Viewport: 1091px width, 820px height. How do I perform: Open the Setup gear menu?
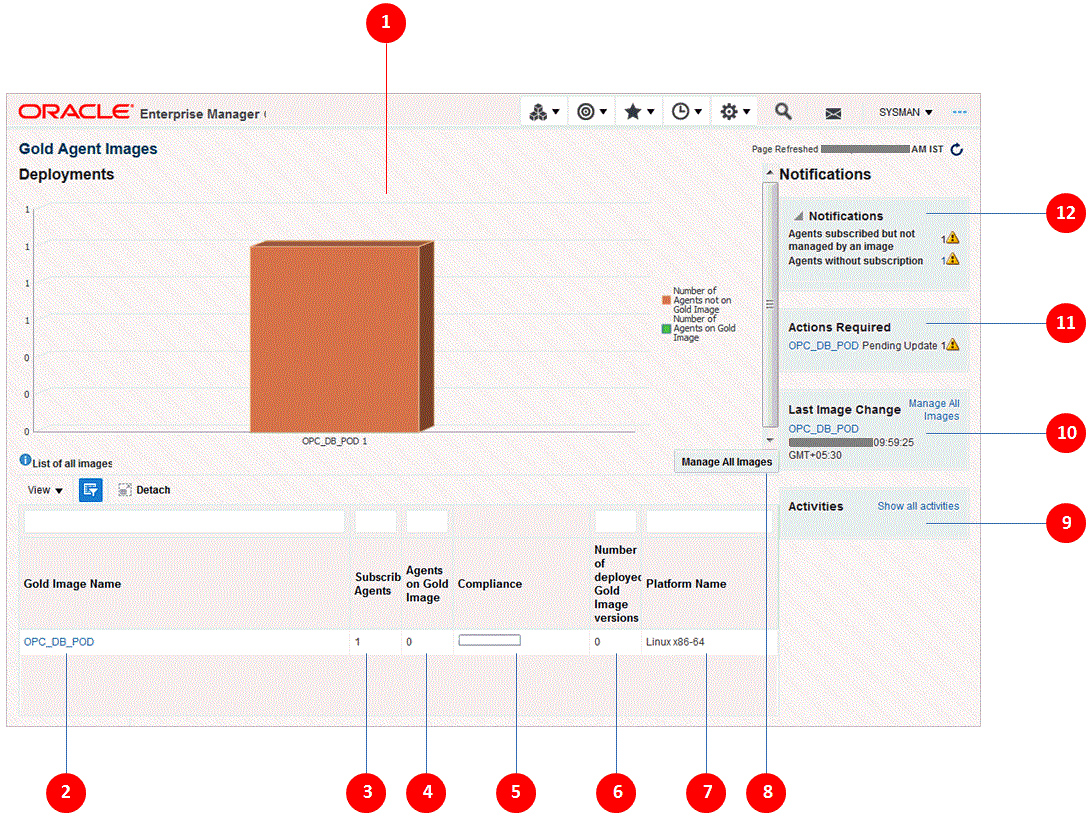coord(735,113)
